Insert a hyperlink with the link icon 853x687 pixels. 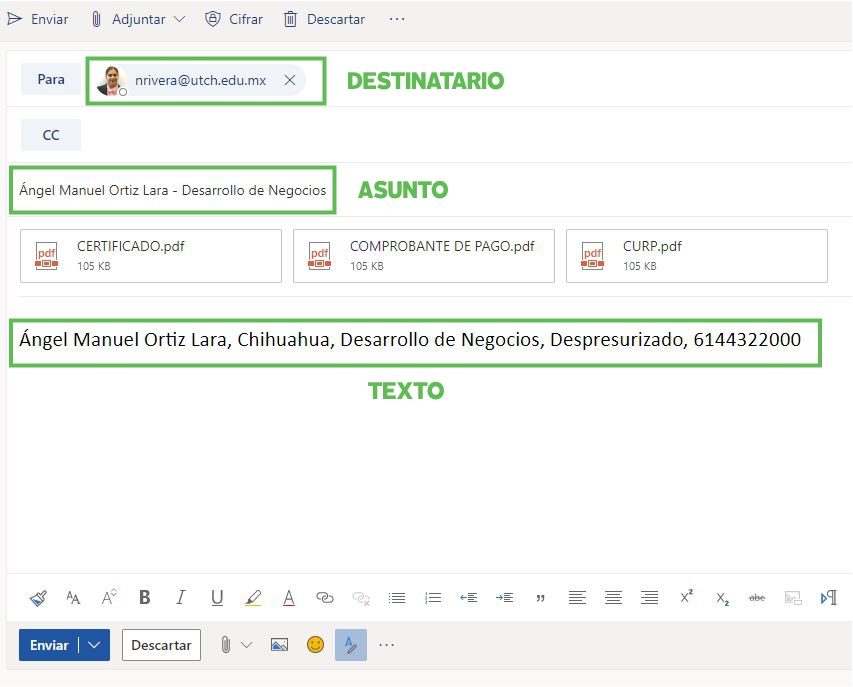(325, 597)
